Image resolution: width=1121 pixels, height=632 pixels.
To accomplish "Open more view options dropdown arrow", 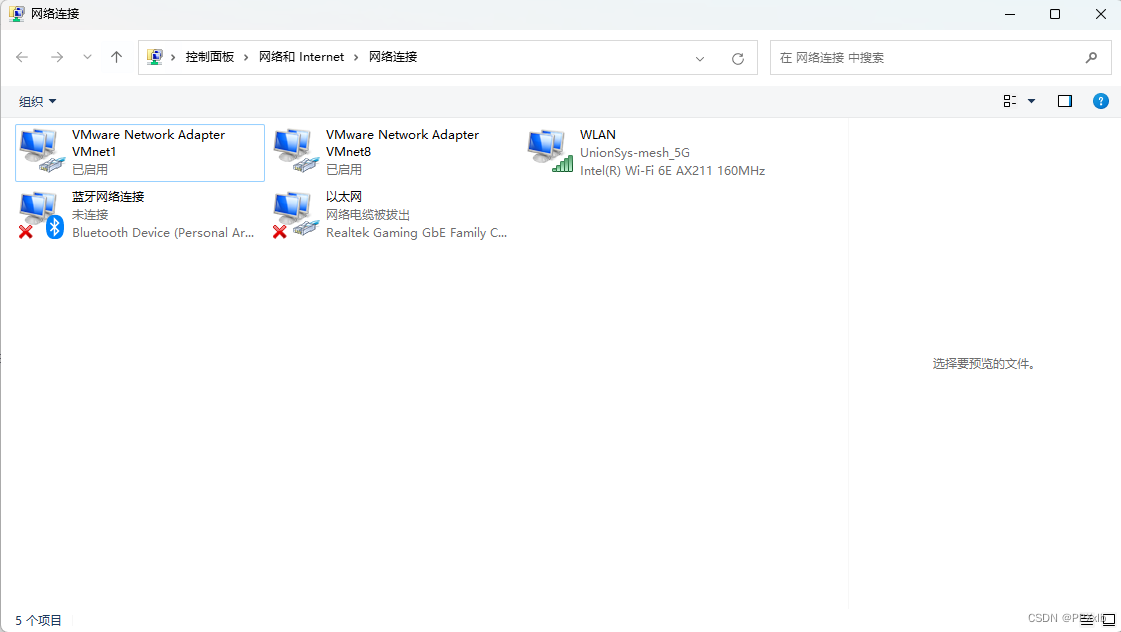I will point(1031,102).
